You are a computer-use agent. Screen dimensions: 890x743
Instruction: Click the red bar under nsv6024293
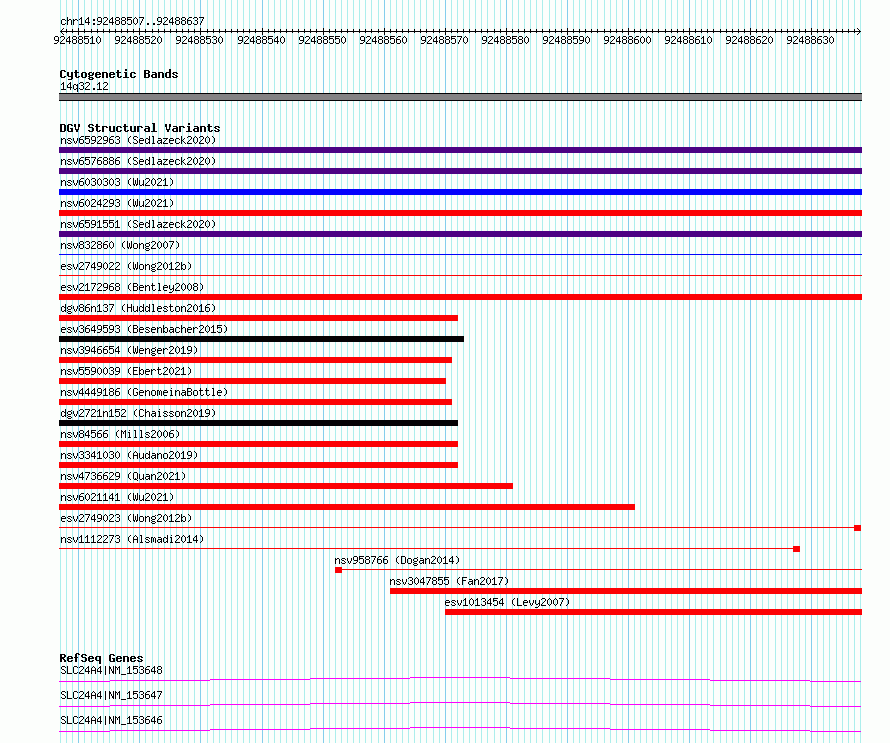tap(460, 213)
